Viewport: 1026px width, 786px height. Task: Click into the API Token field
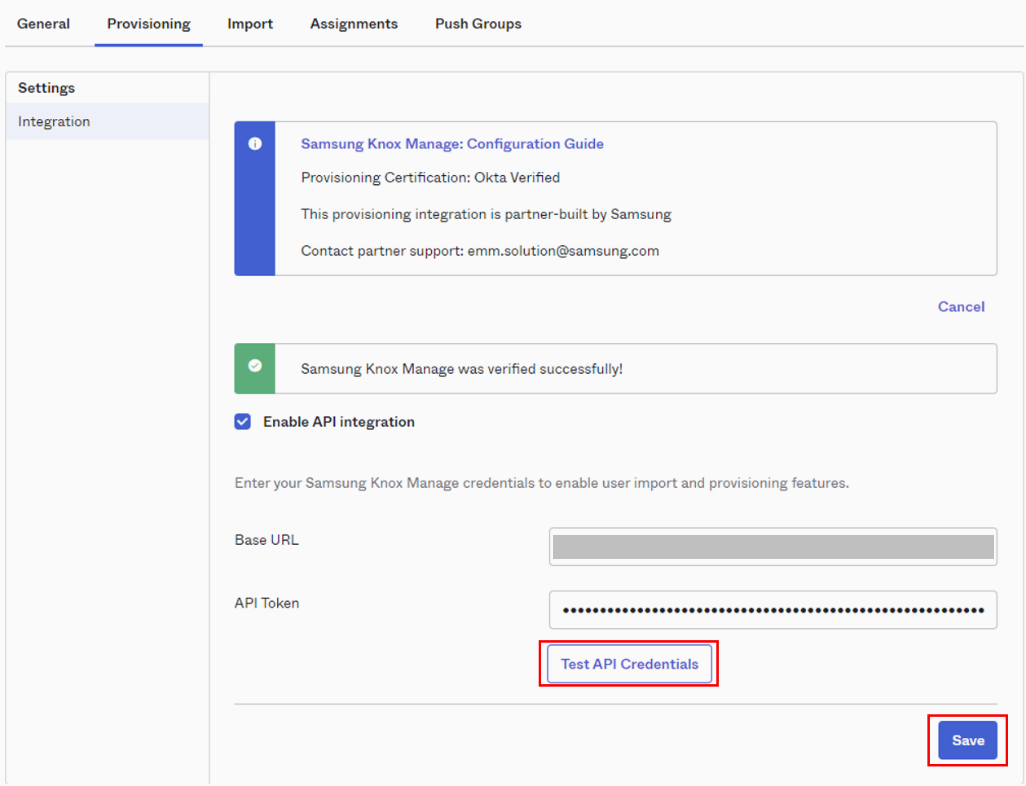(773, 610)
